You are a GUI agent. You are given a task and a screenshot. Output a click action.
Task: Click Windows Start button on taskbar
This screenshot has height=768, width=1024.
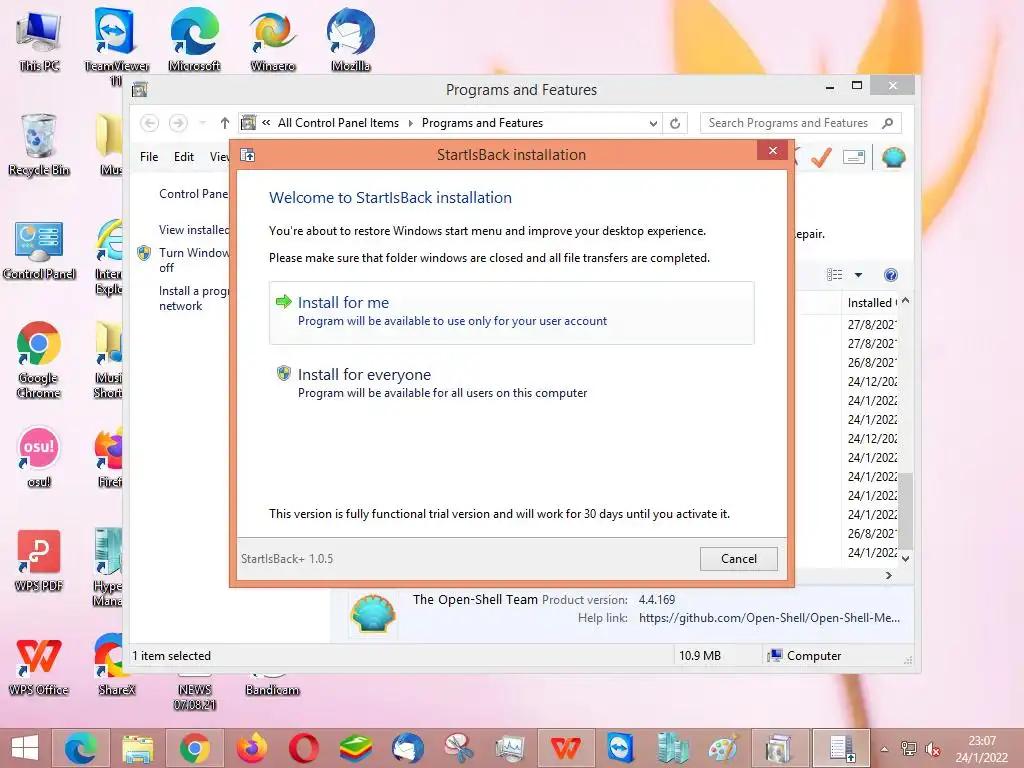(x=25, y=748)
